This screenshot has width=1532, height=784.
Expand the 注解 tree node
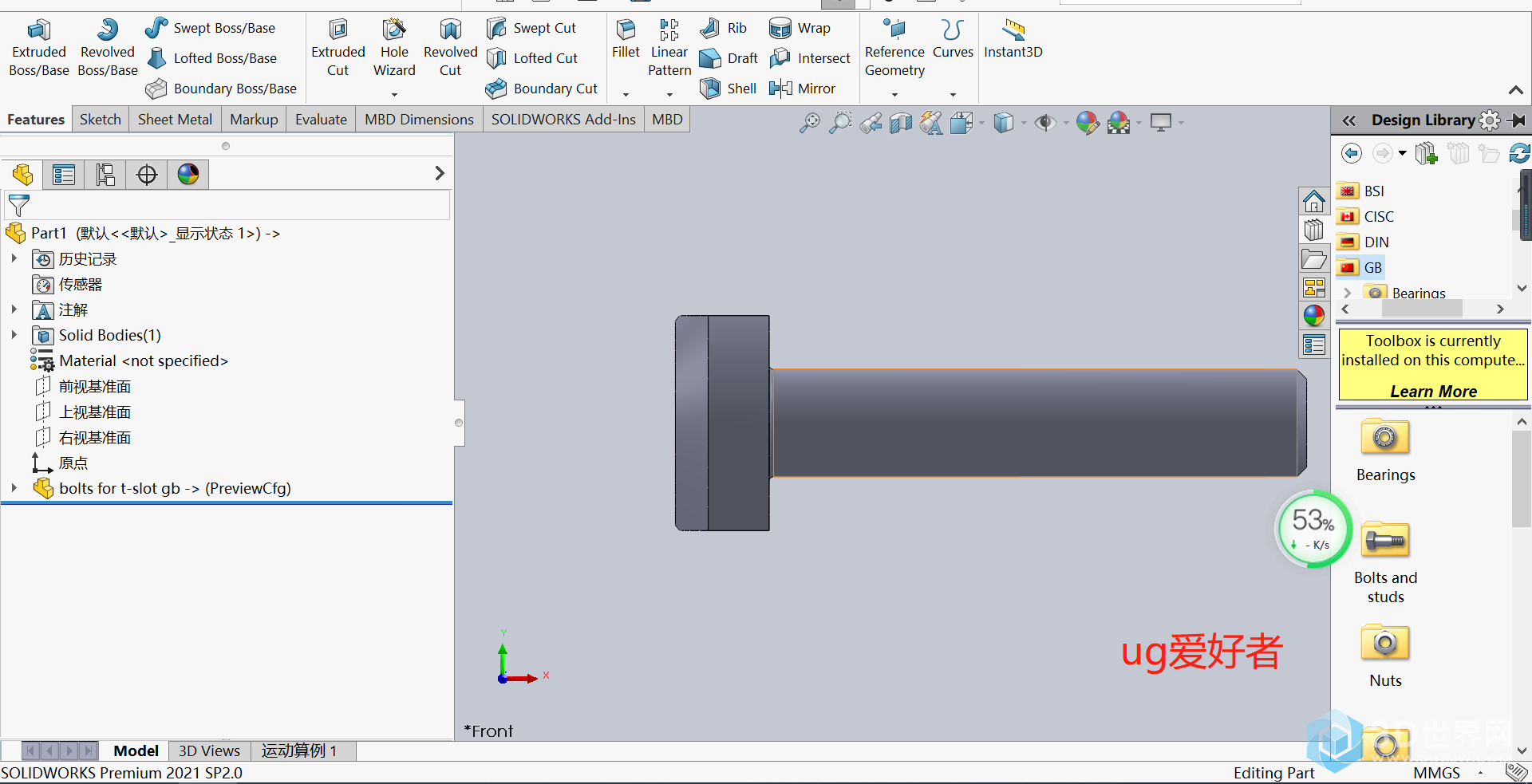click(14, 309)
